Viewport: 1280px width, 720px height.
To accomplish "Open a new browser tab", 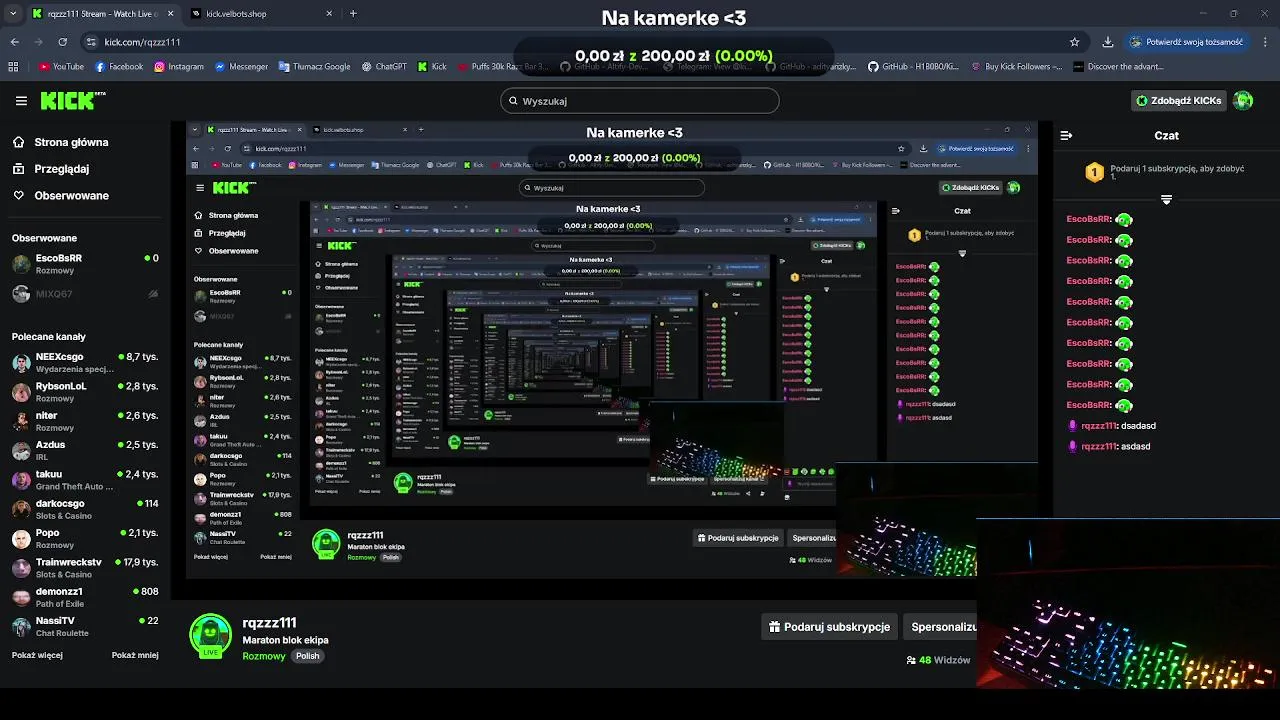I will point(353,14).
